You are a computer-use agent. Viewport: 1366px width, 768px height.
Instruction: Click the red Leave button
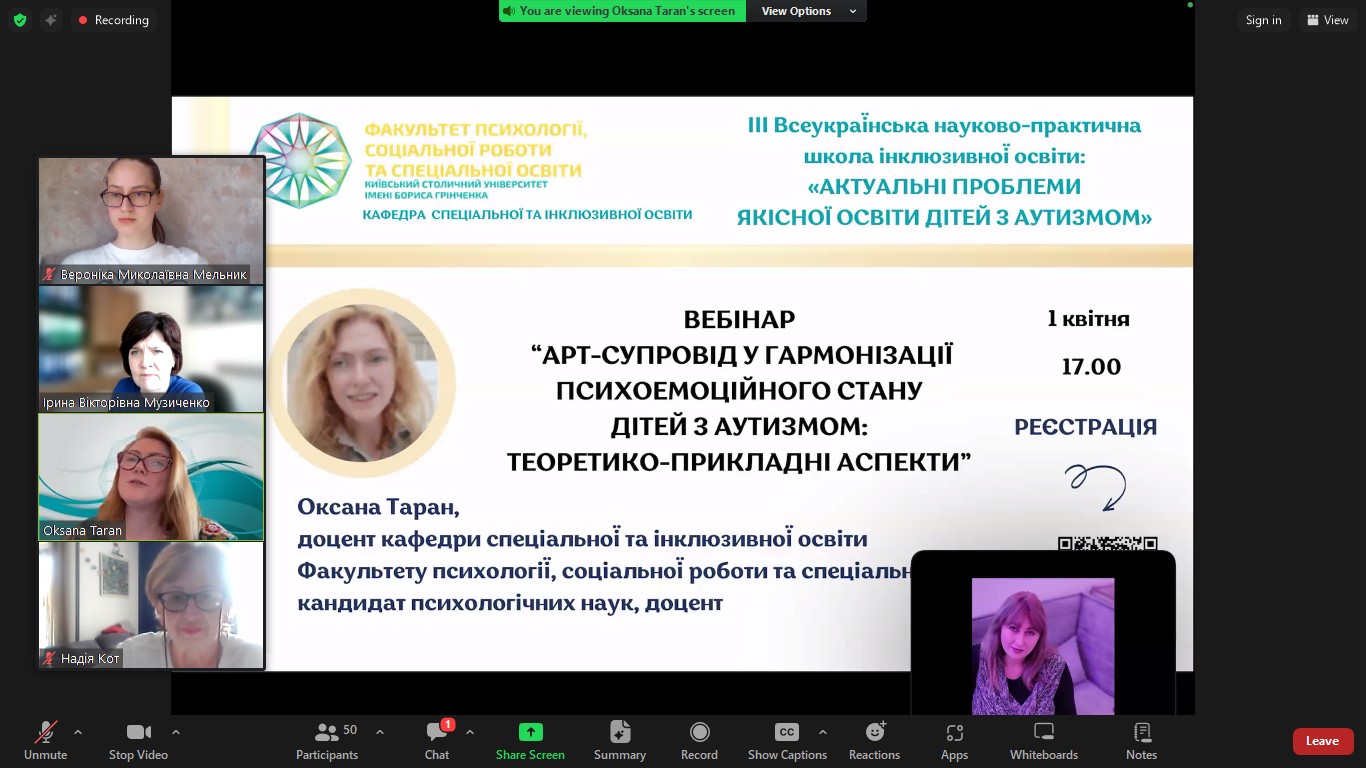click(x=1322, y=741)
